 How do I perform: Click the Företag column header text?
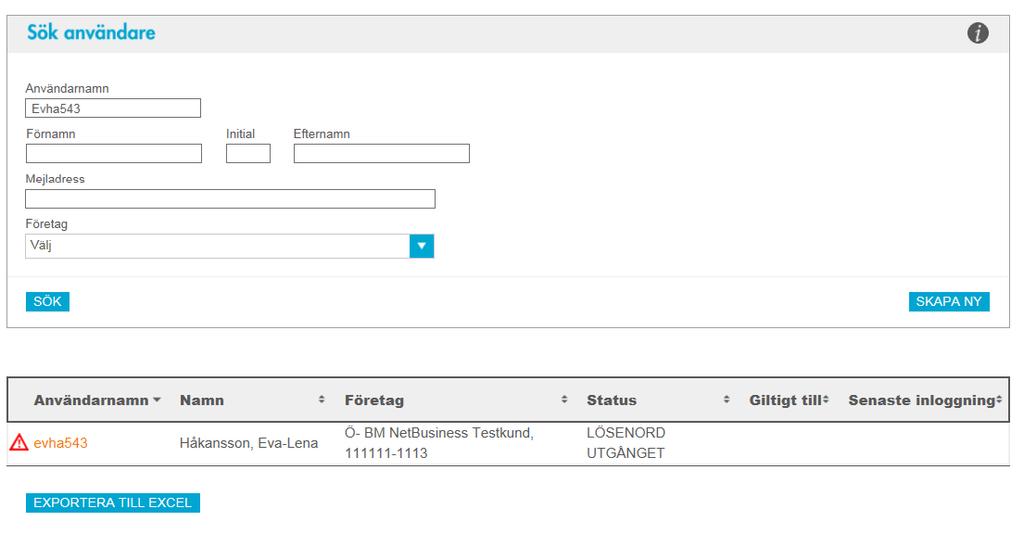pyautogui.click(x=374, y=400)
